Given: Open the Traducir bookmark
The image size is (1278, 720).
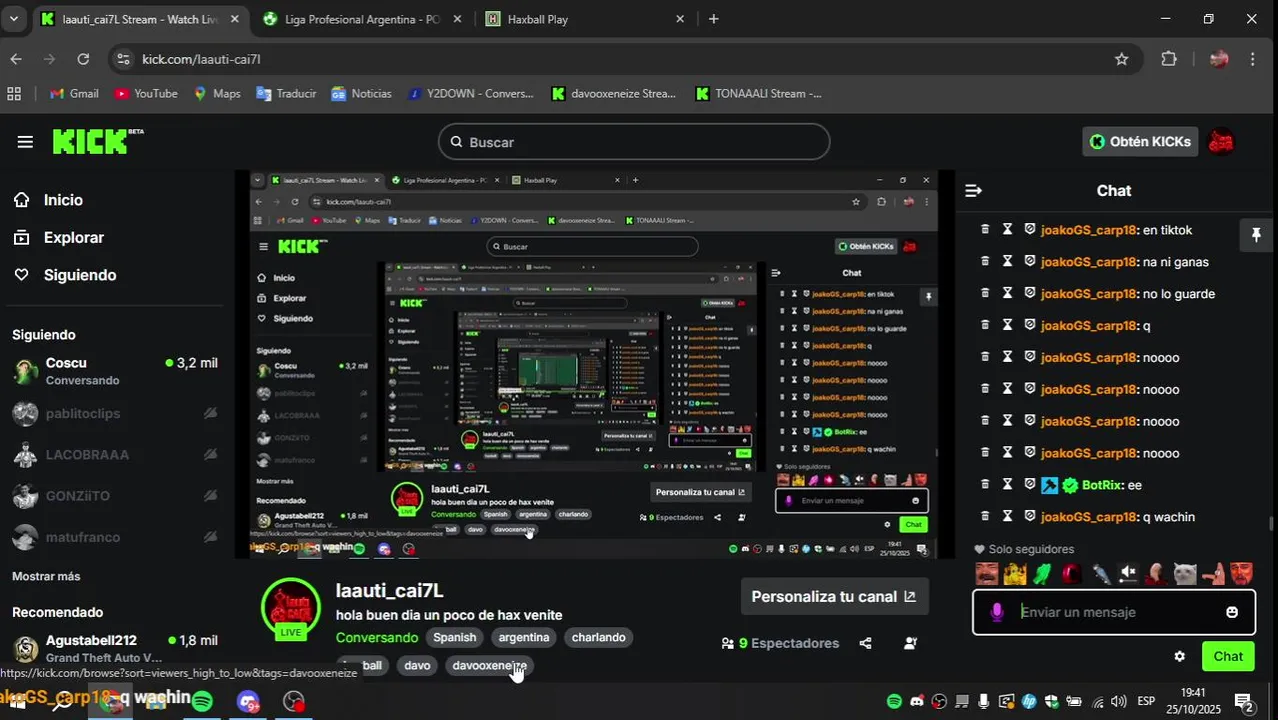Looking at the screenshot, I should pos(286,93).
